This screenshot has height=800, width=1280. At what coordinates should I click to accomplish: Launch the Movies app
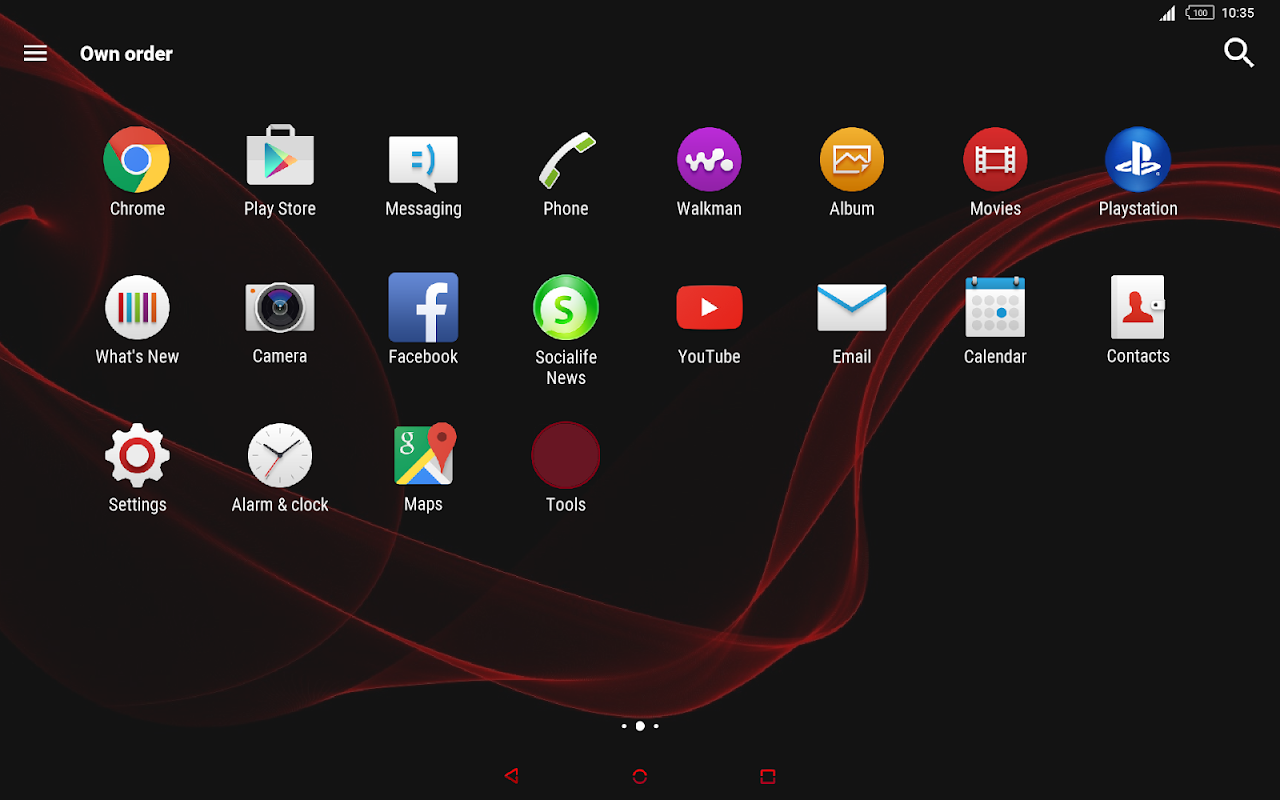point(995,159)
